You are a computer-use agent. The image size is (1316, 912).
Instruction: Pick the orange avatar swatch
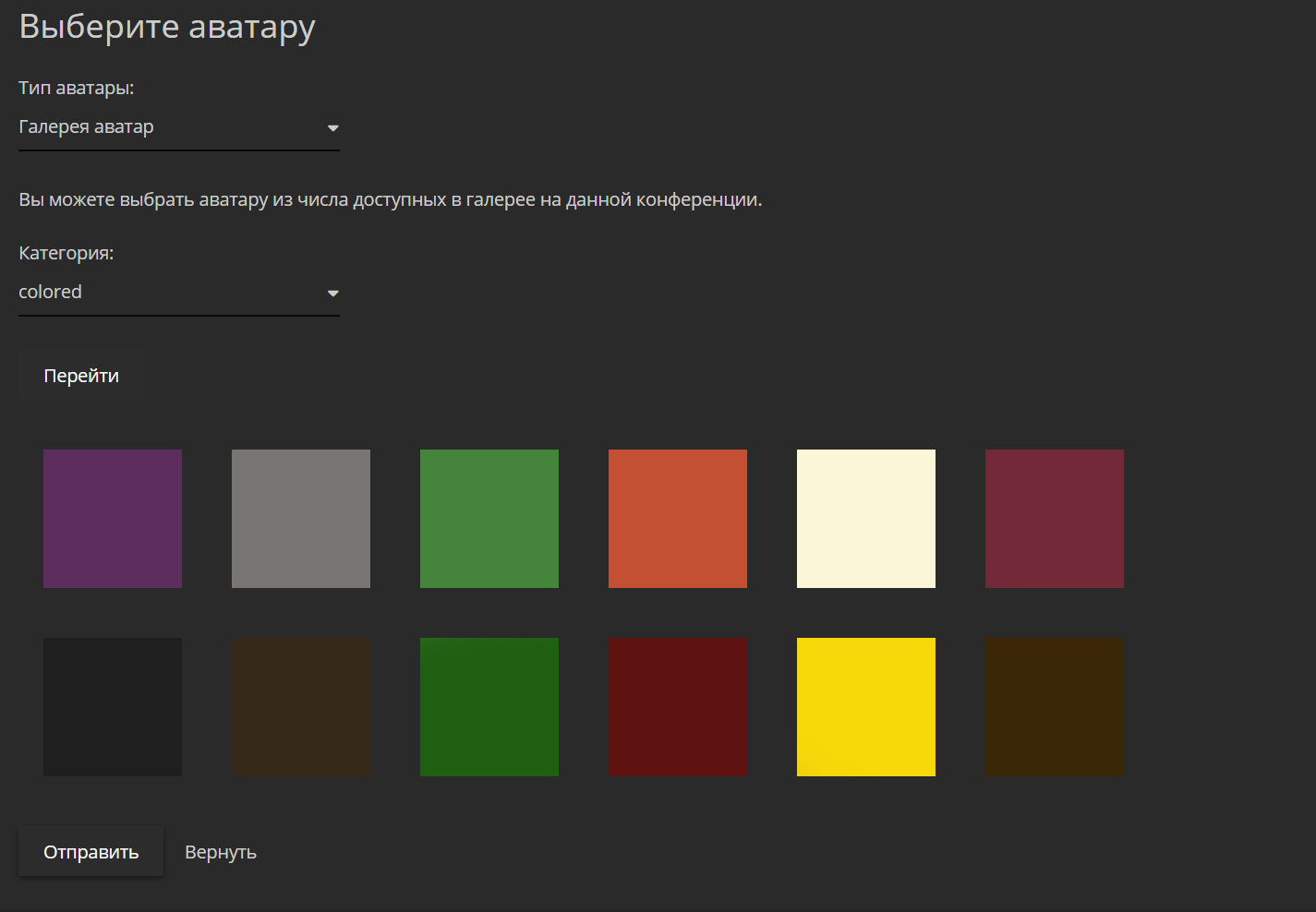(x=678, y=518)
